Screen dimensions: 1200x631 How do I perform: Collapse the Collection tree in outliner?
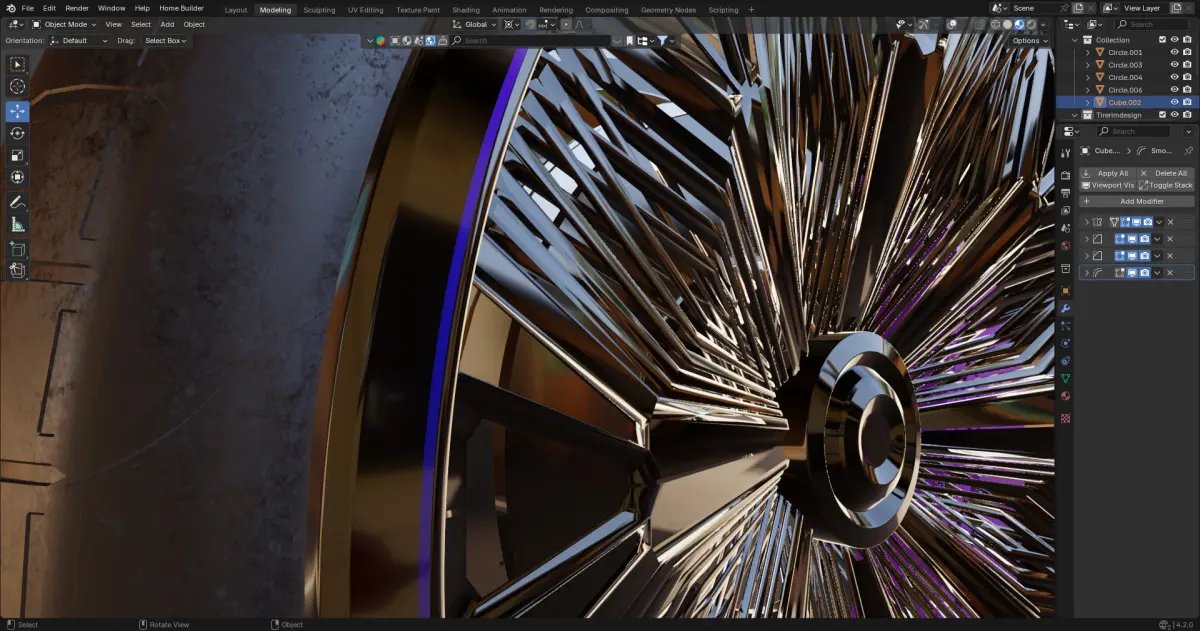point(1076,40)
